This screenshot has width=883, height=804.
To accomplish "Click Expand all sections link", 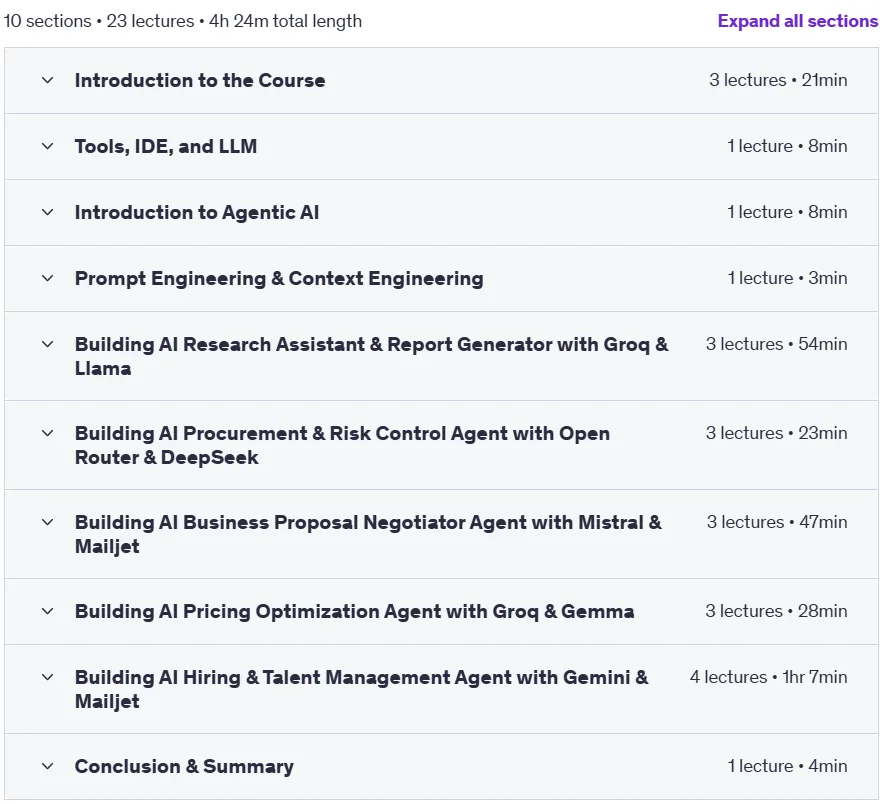I will pyautogui.click(x=797, y=21).
